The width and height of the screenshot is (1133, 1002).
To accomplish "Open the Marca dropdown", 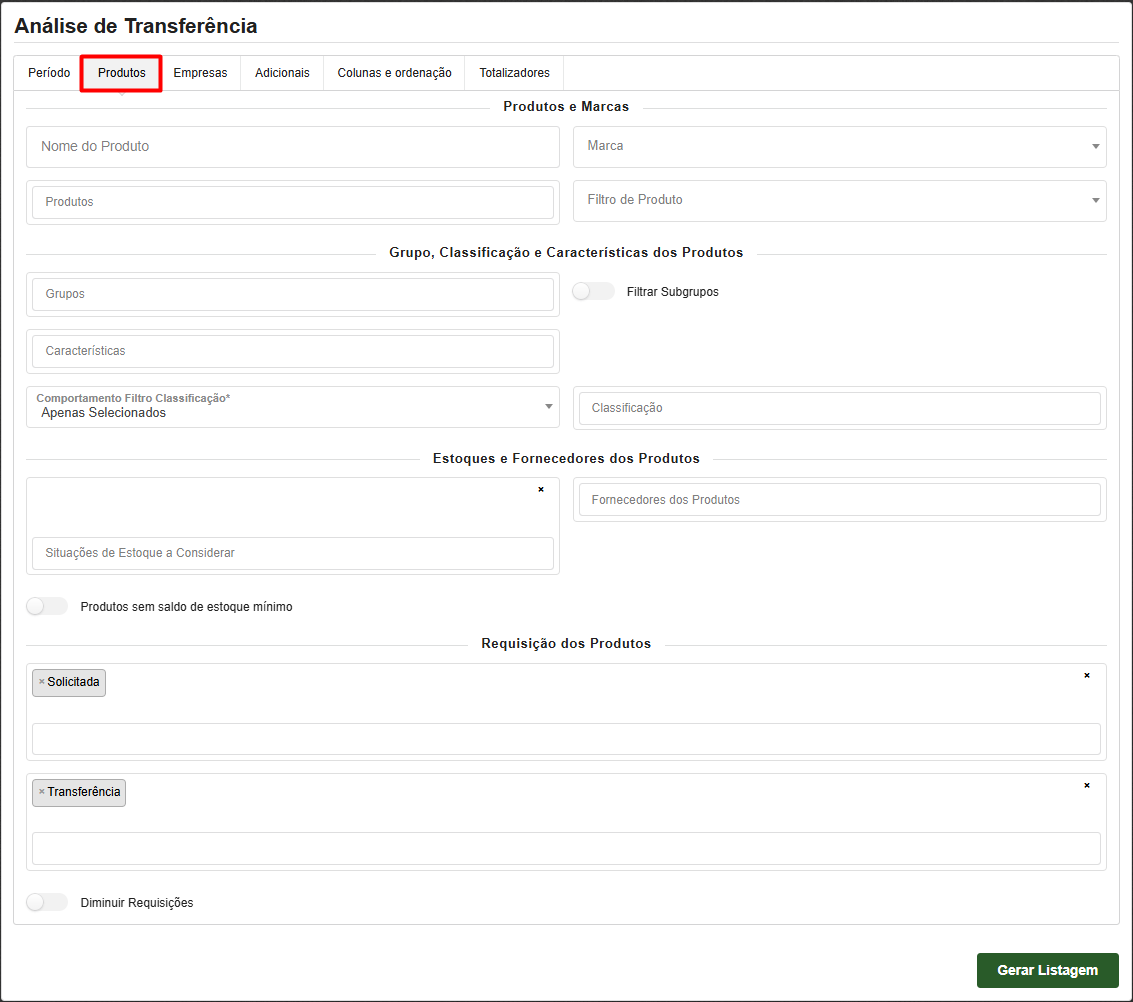I will (840, 147).
